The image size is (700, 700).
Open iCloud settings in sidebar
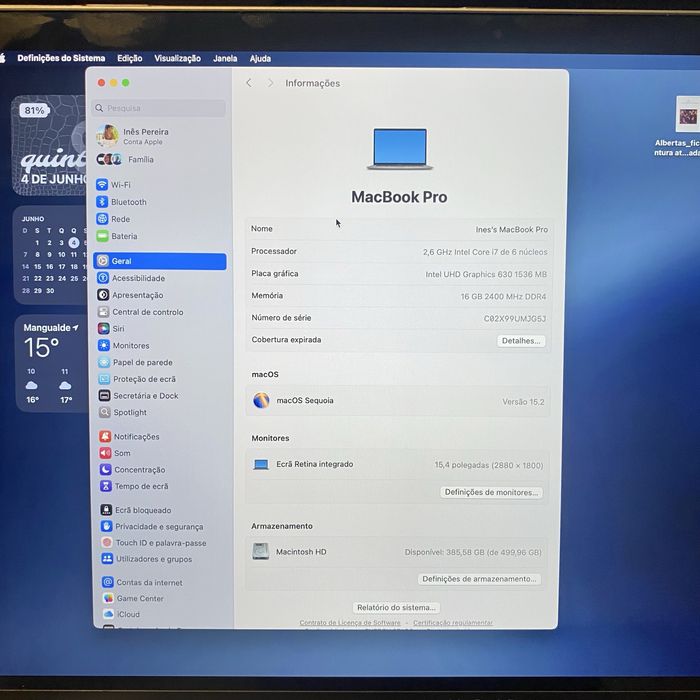[121, 614]
